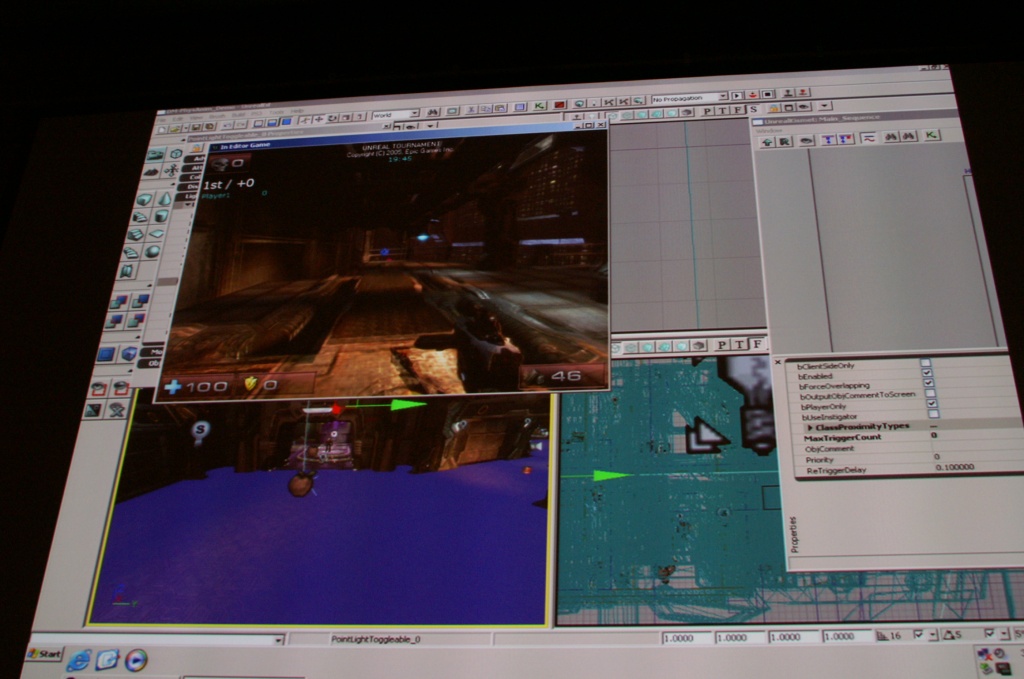Click the ReTriggerDelay value field
This screenshot has height=679, width=1024.
pos(952,467)
